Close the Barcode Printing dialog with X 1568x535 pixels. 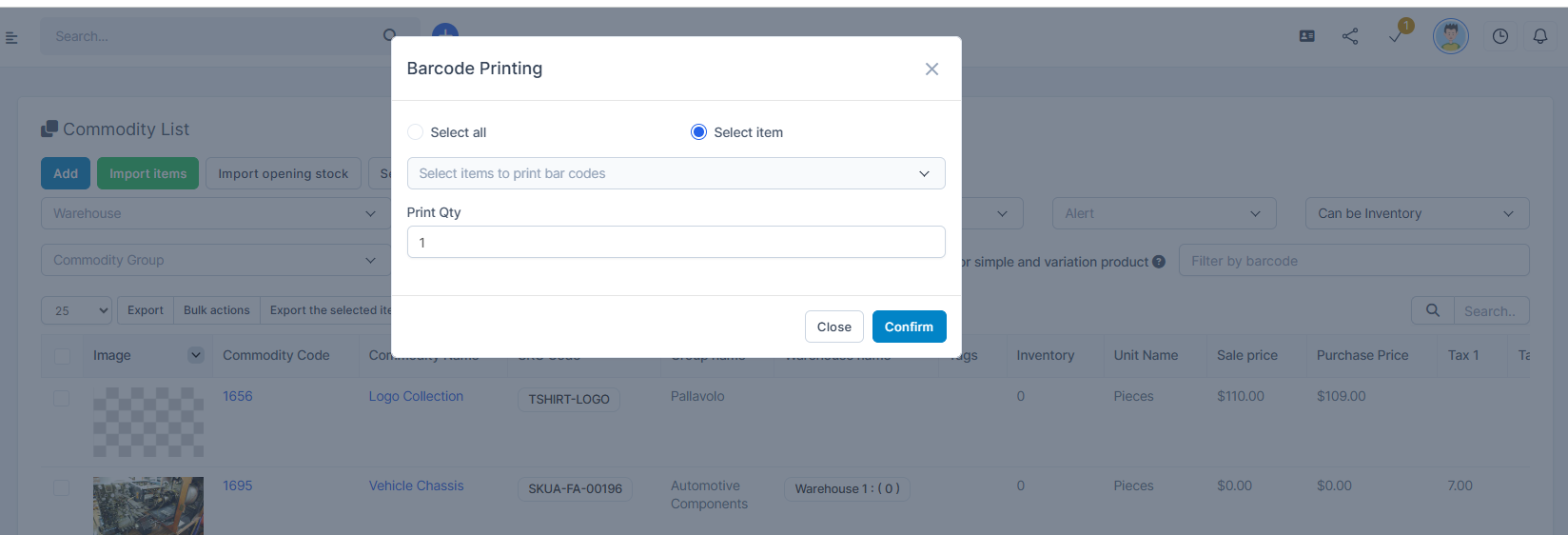point(931,69)
